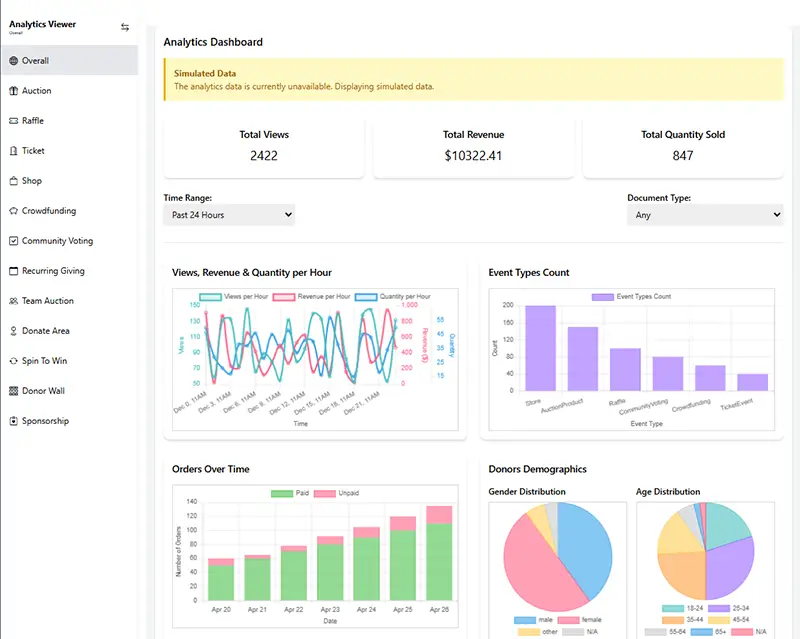Click the Spin To Win icon

pos(13,361)
